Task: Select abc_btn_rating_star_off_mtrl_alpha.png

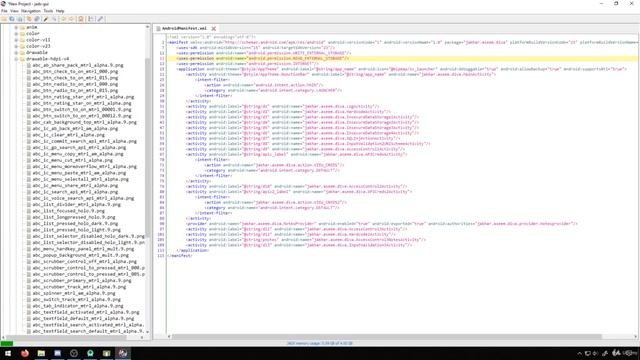Action: pos(83,97)
